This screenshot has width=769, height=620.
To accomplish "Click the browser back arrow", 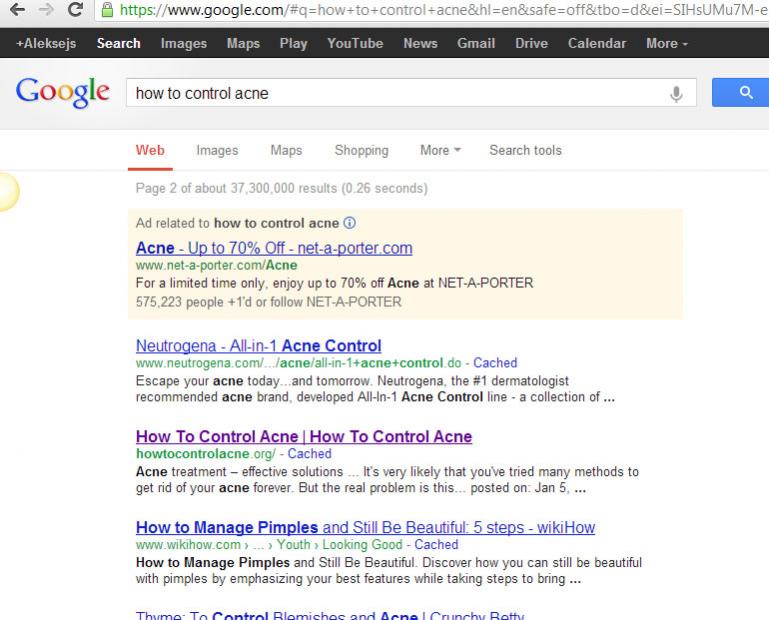I will 18,9.
